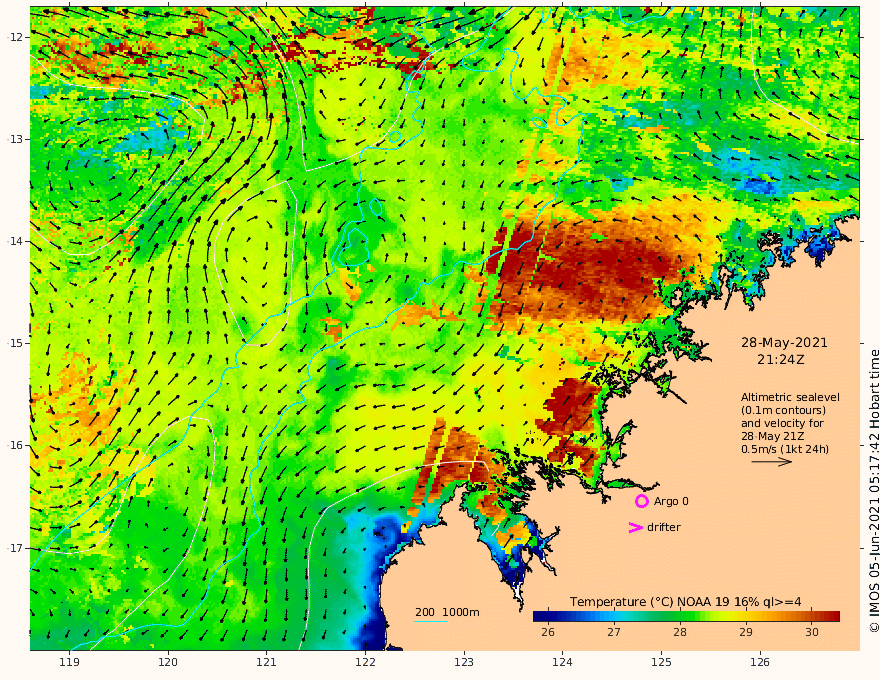The width and height of the screenshot is (880, 680).
Task: Click the colorbar tick value 29
Action: tap(746, 632)
